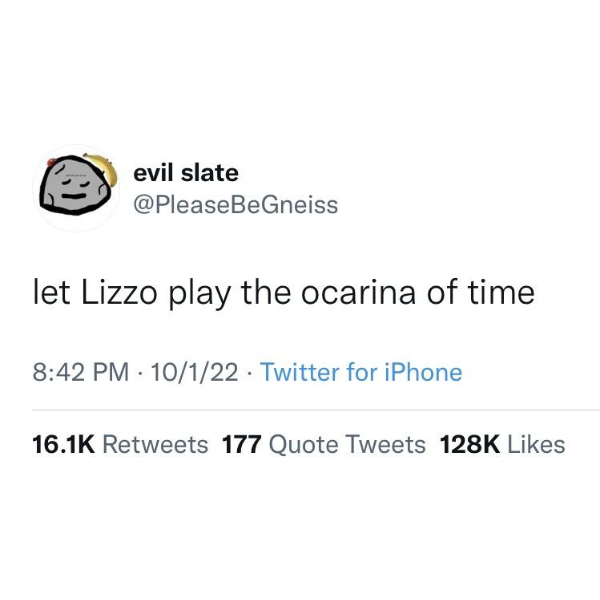Click the phrase ocarina of time

click(x=418, y=293)
